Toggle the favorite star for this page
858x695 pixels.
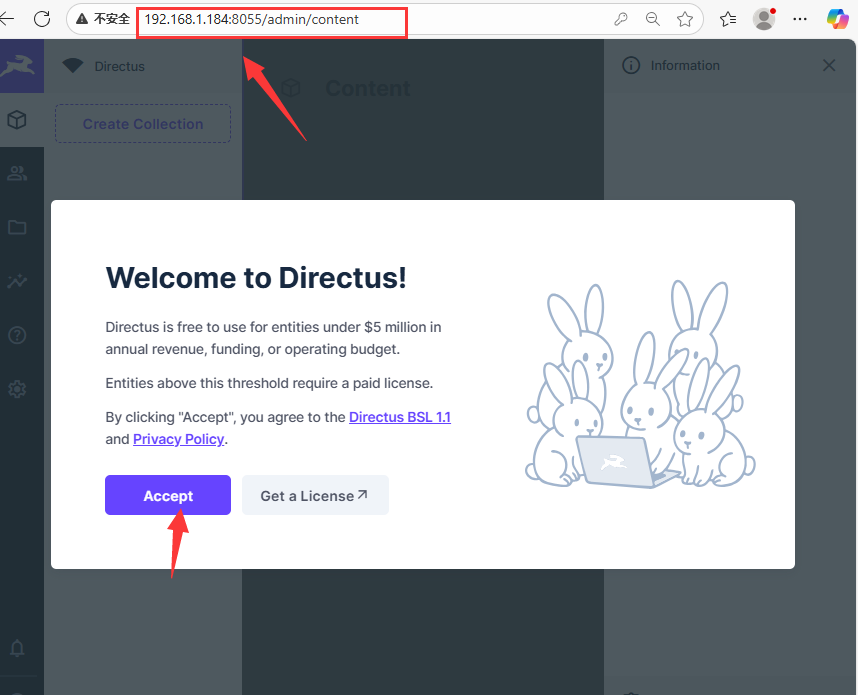pyautogui.click(x=686, y=18)
